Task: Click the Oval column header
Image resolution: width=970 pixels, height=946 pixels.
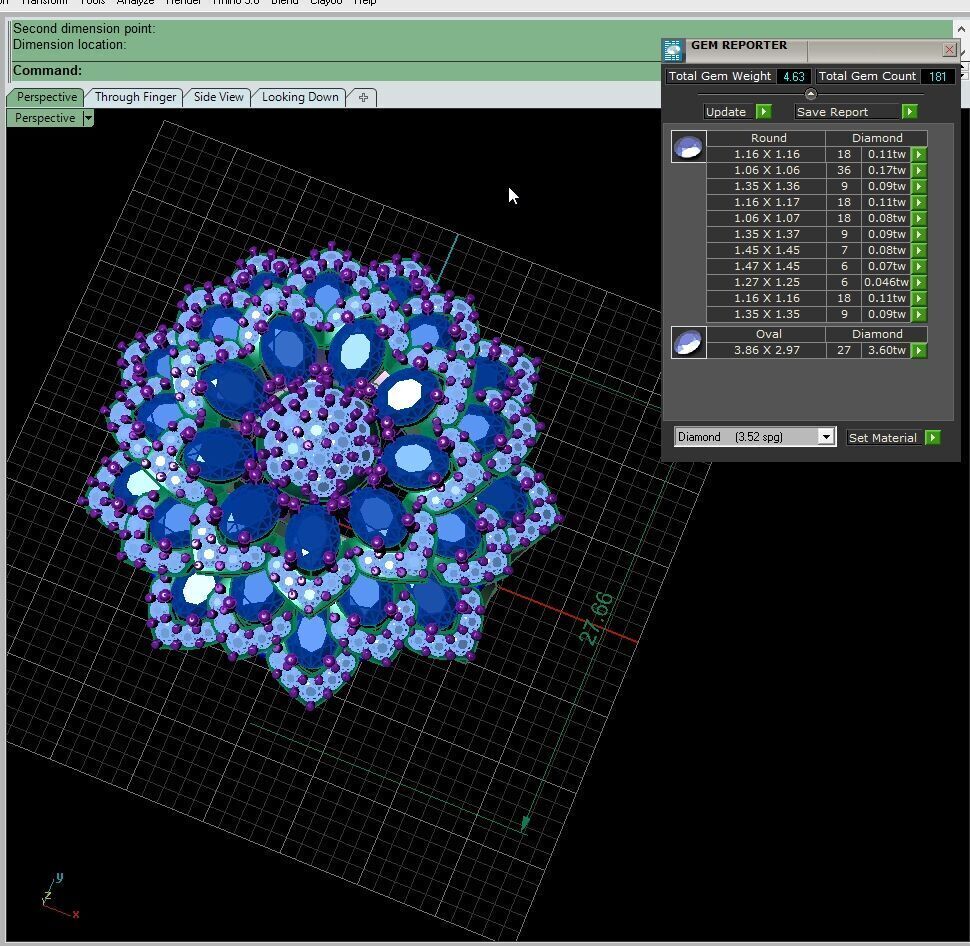Action: click(x=768, y=334)
